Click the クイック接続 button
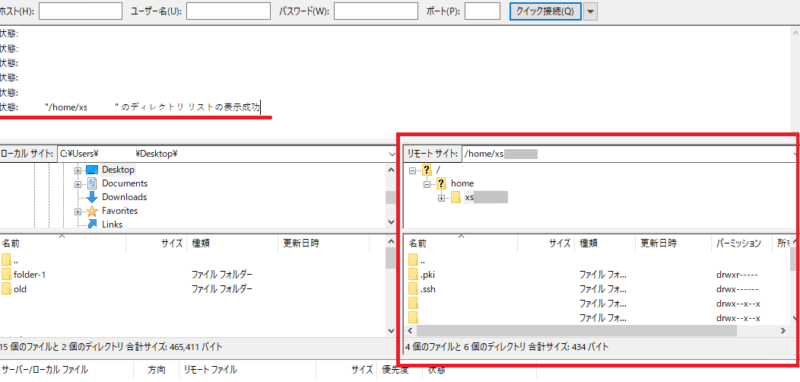 (545, 11)
